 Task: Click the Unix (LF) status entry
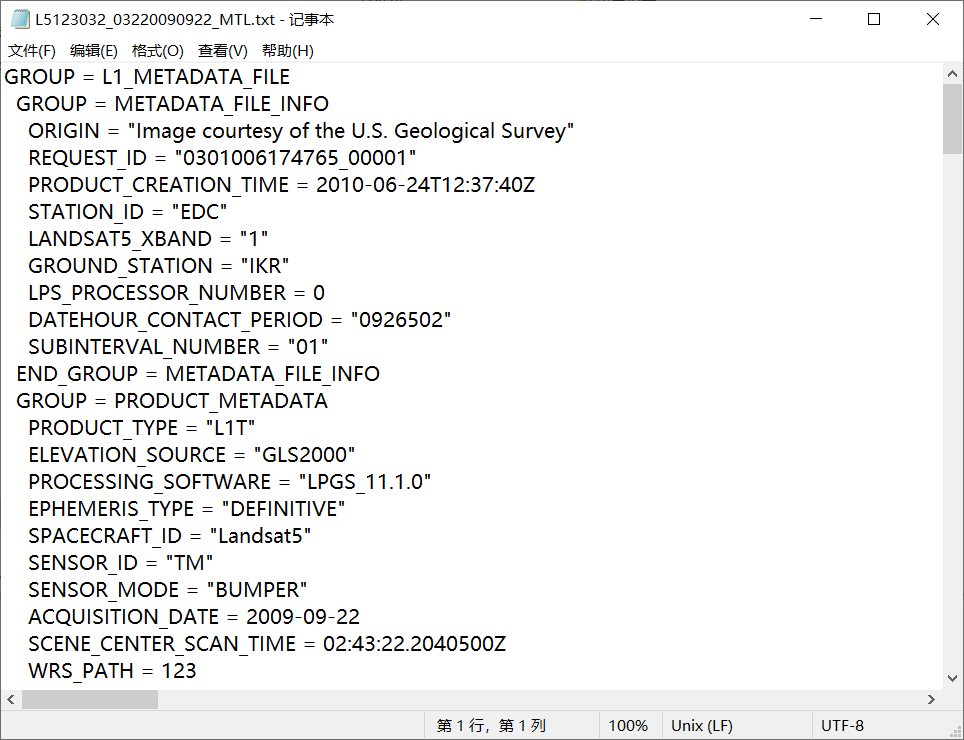point(702,726)
